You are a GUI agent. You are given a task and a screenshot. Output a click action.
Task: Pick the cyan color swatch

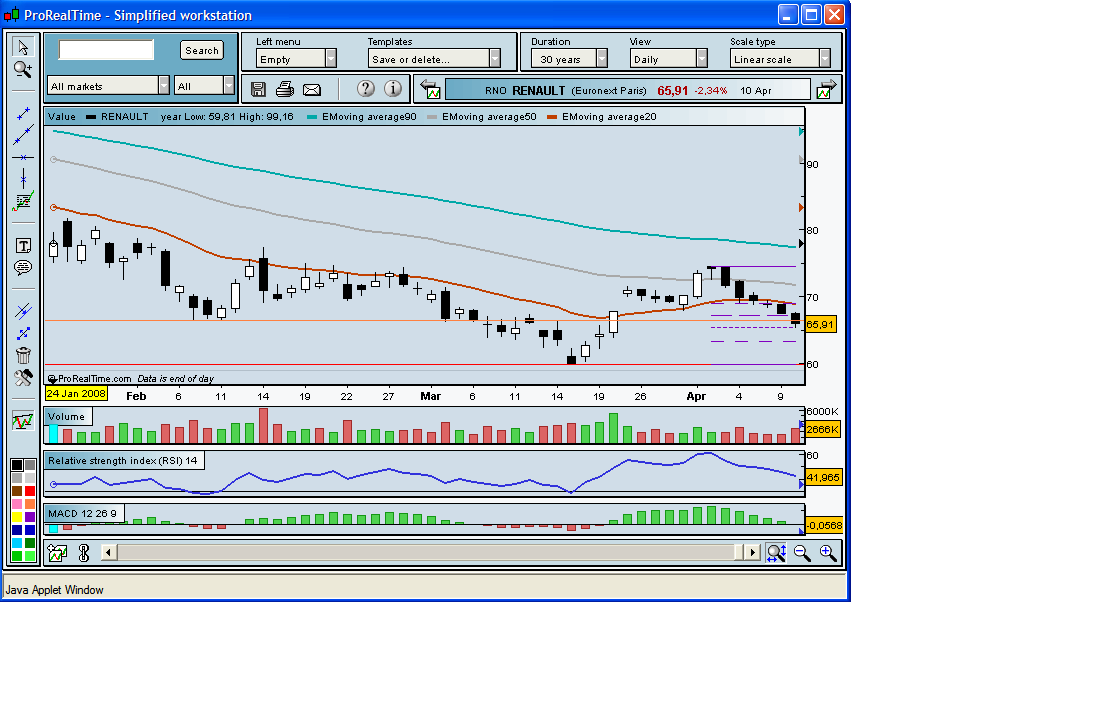point(17,543)
